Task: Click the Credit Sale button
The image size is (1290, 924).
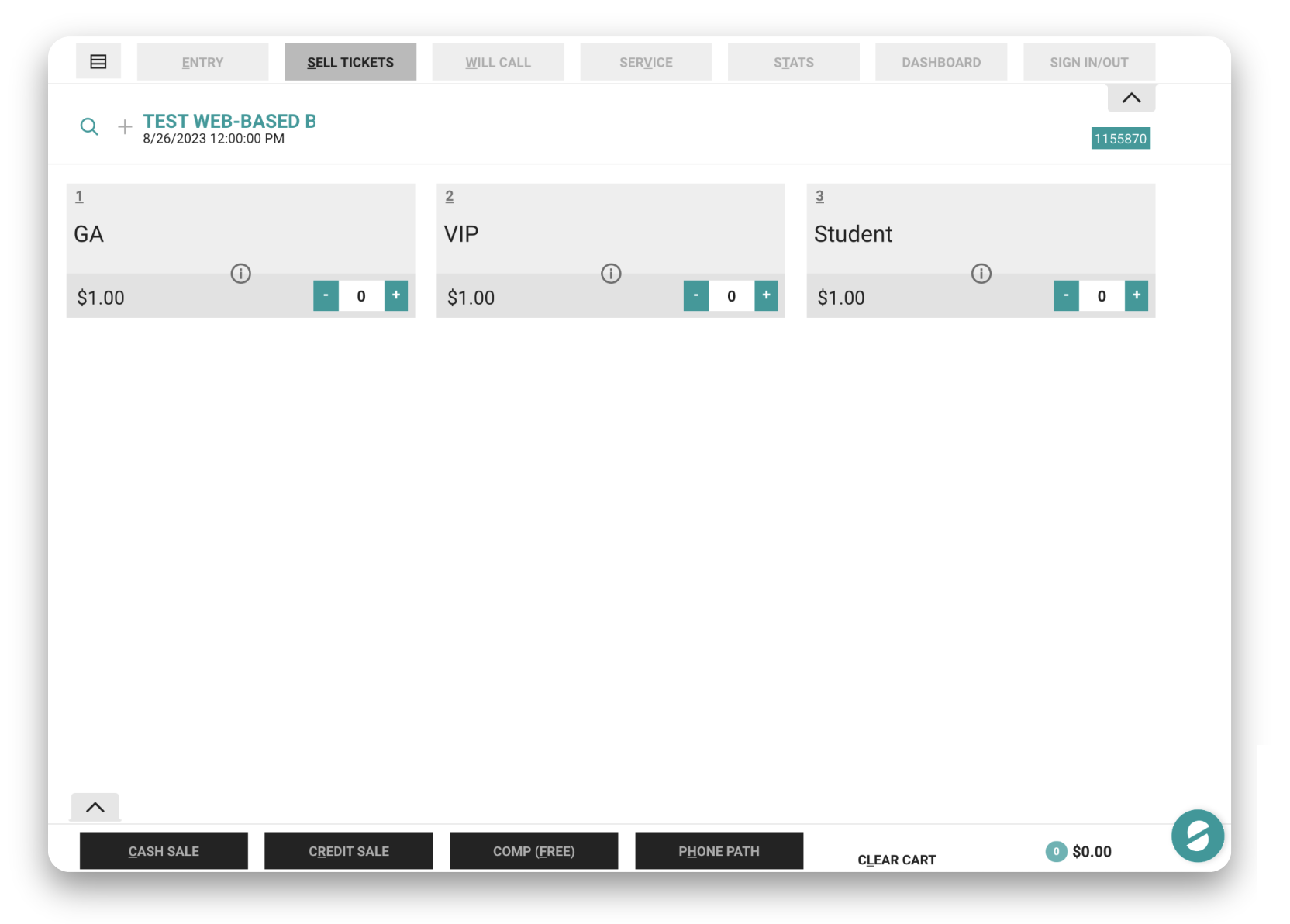Action: point(349,851)
